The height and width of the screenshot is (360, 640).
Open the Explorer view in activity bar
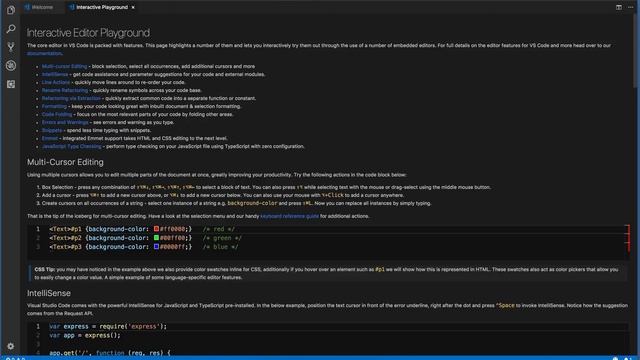11,10
